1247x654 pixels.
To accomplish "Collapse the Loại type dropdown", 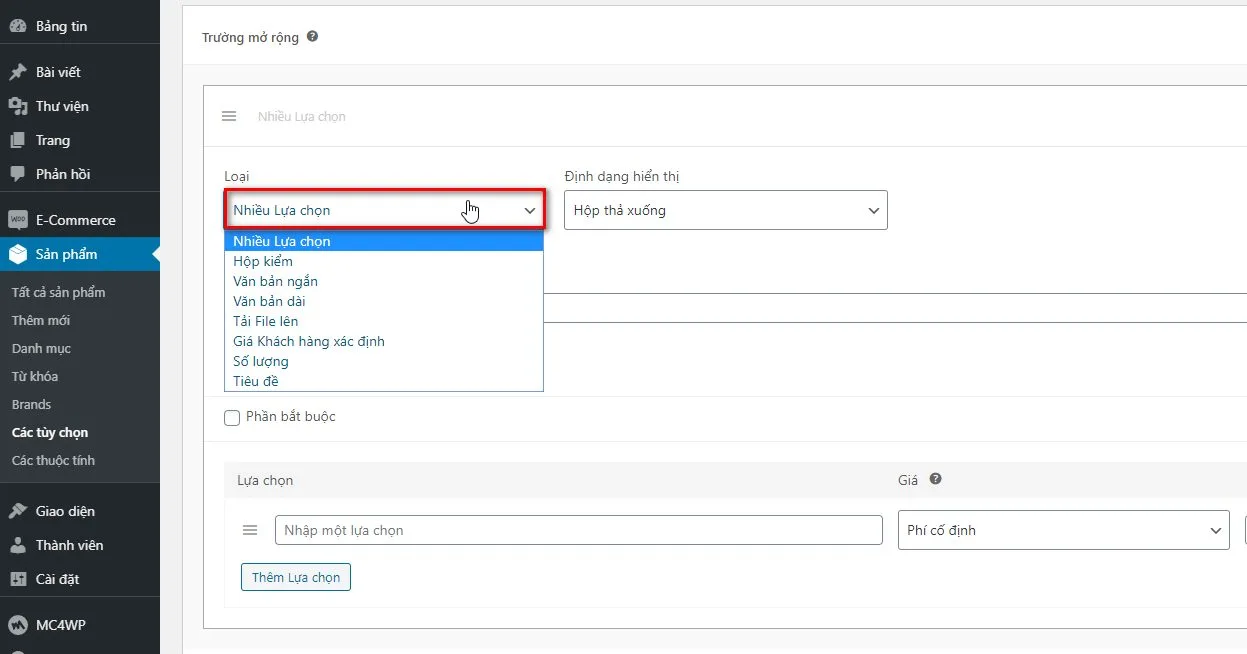I will tap(384, 211).
